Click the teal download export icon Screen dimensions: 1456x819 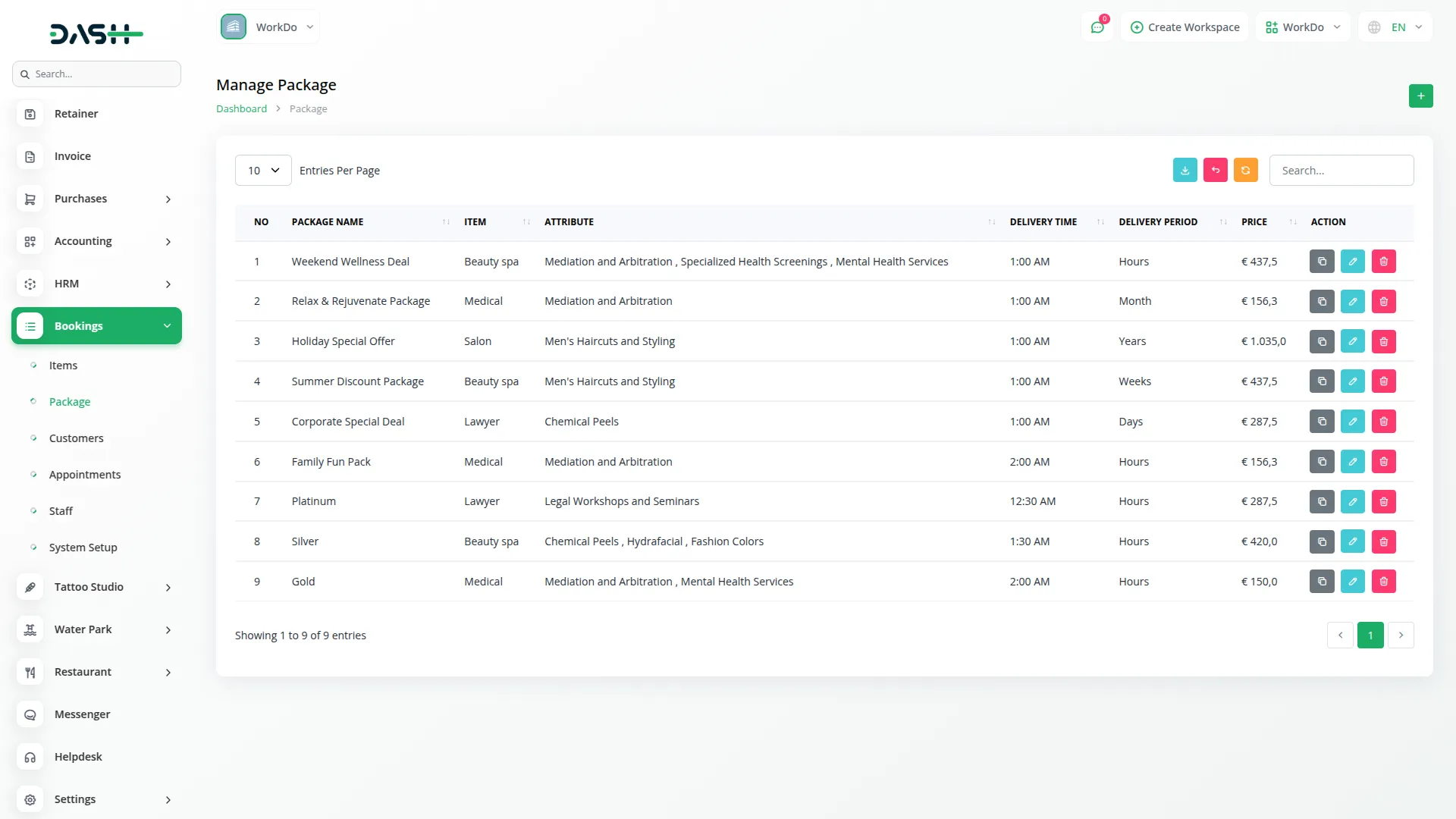(x=1185, y=171)
